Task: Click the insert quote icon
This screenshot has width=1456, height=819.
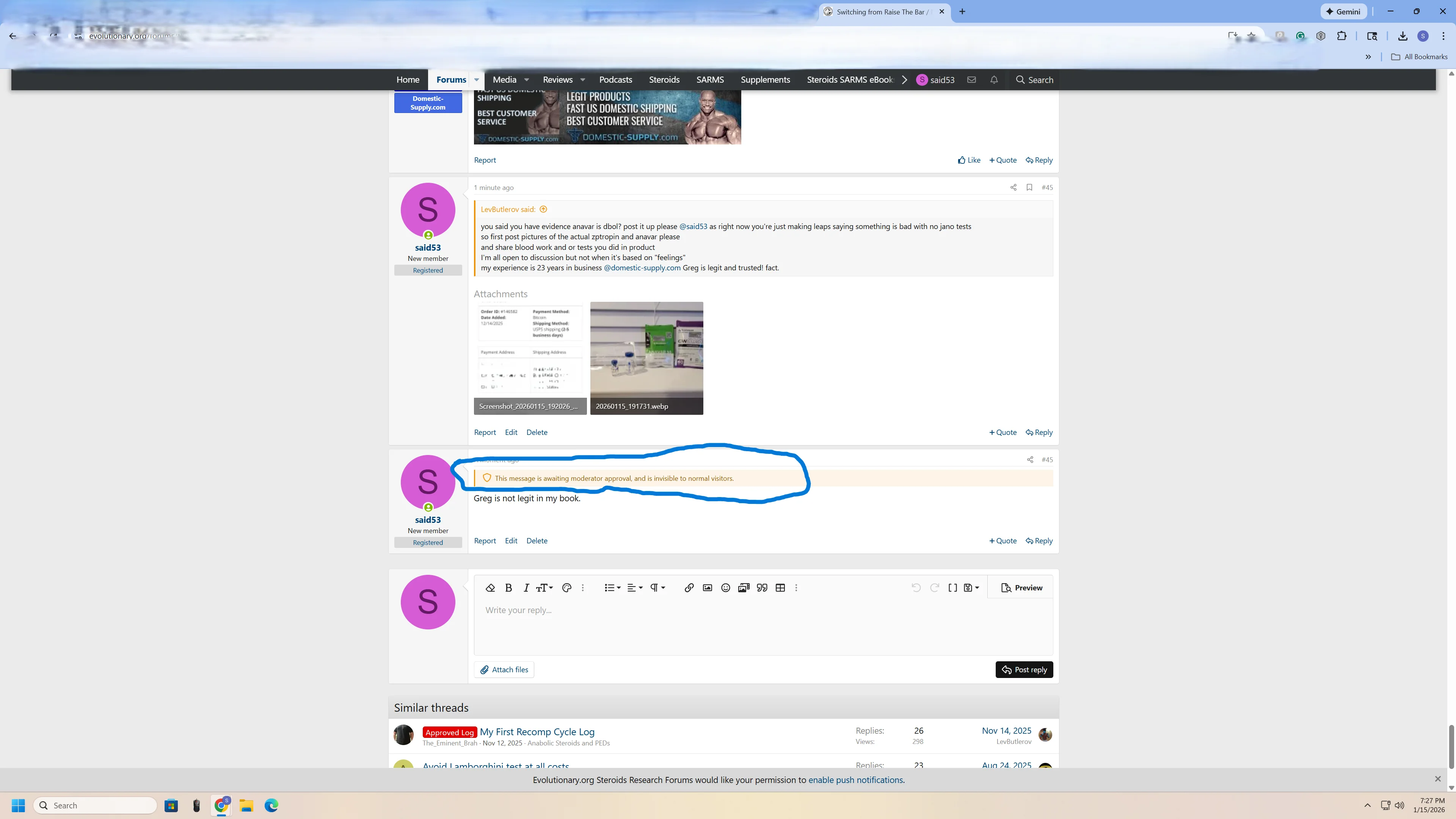Action: [x=762, y=588]
